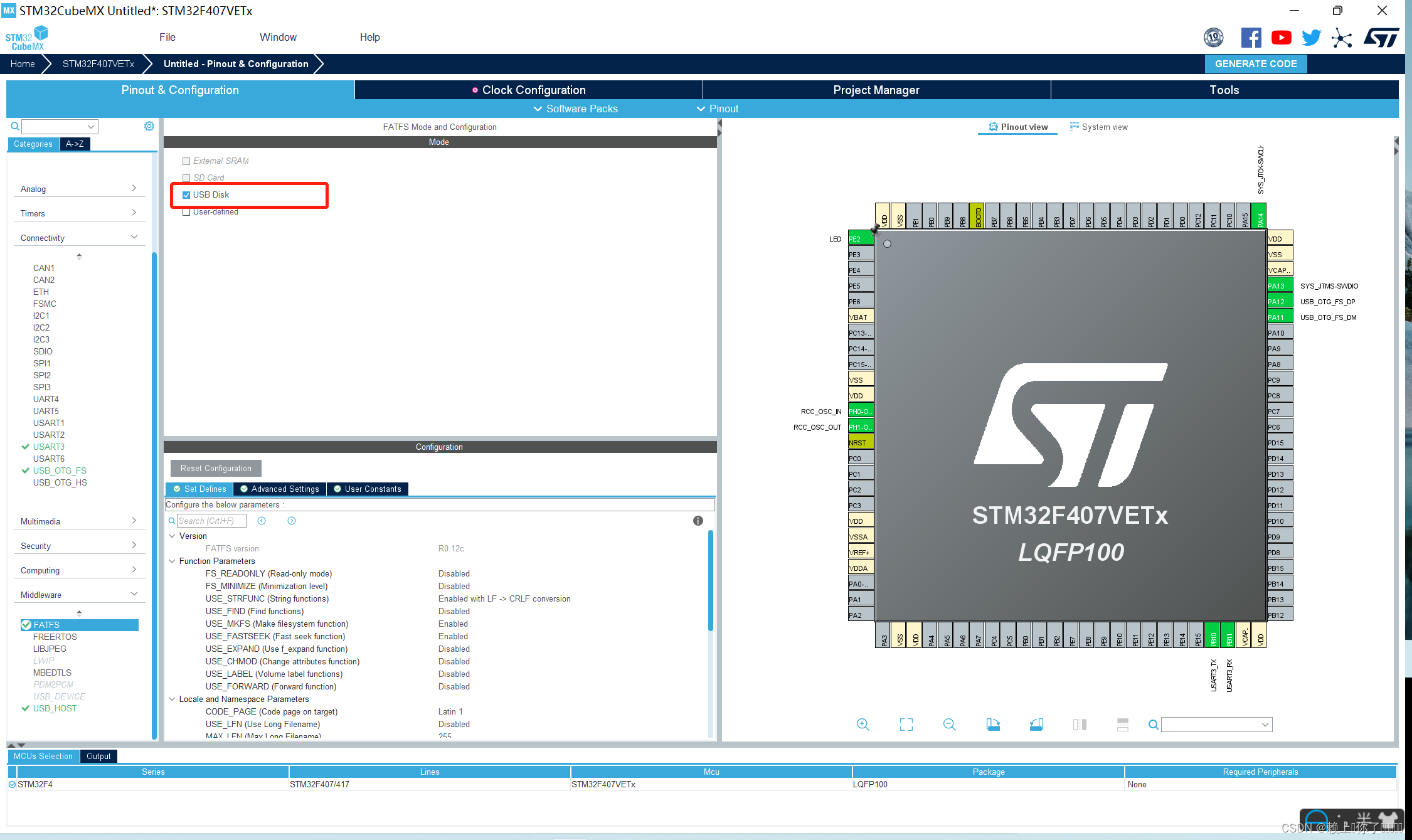Viewport: 1412px width, 840px height.
Task: Open the Advanced Settings tab
Action: pyautogui.click(x=280, y=489)
